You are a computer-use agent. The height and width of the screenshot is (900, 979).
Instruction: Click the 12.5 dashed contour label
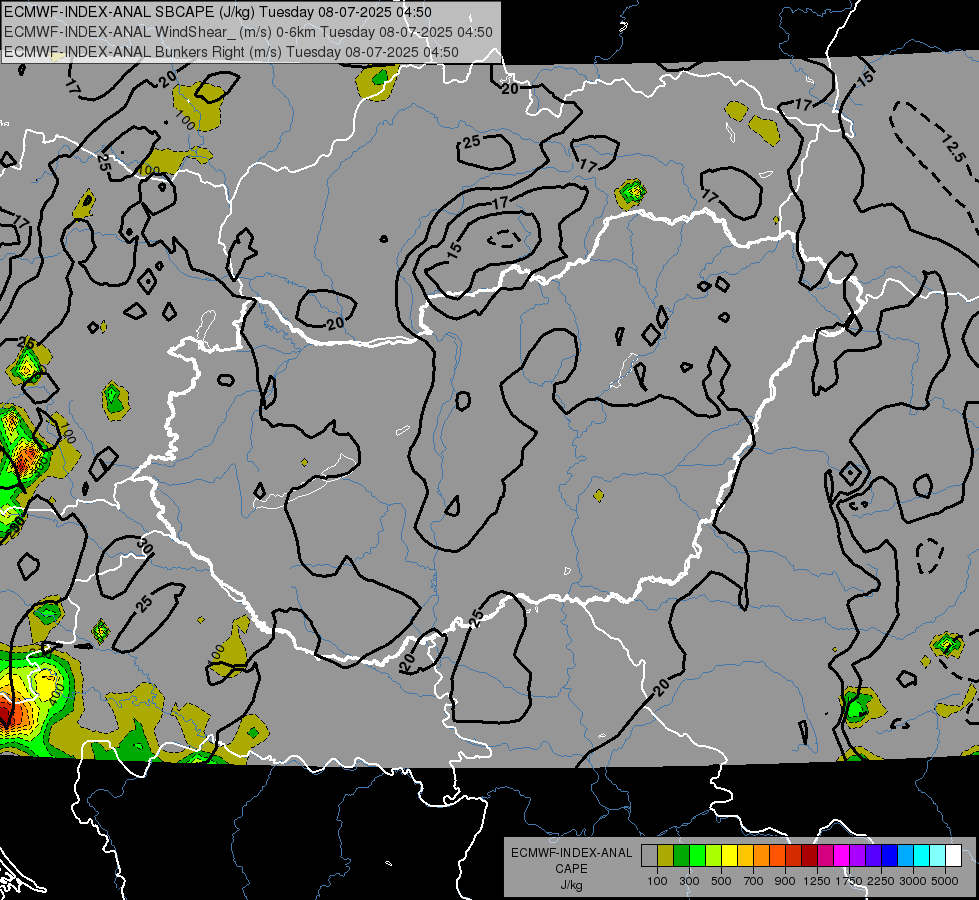click(953, 148)
